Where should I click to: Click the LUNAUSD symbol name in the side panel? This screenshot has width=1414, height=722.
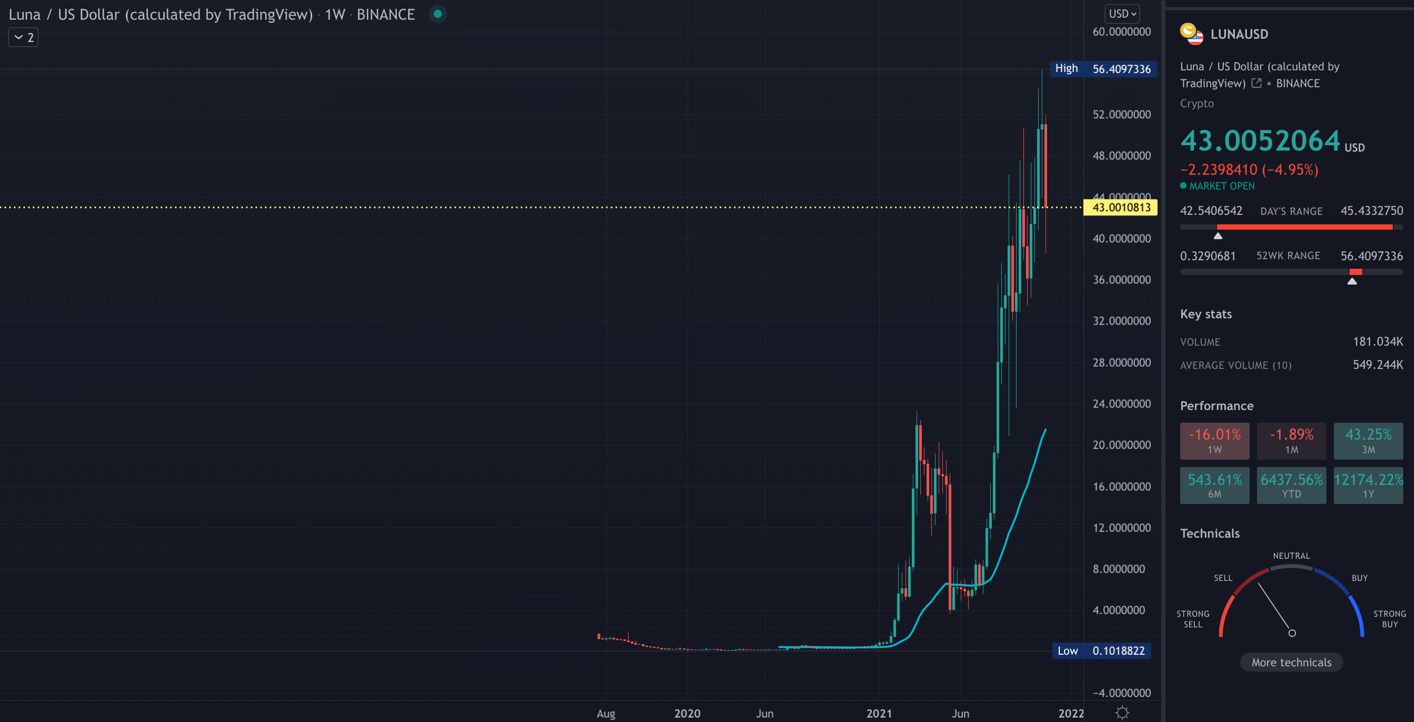[x=1239, y=34]
